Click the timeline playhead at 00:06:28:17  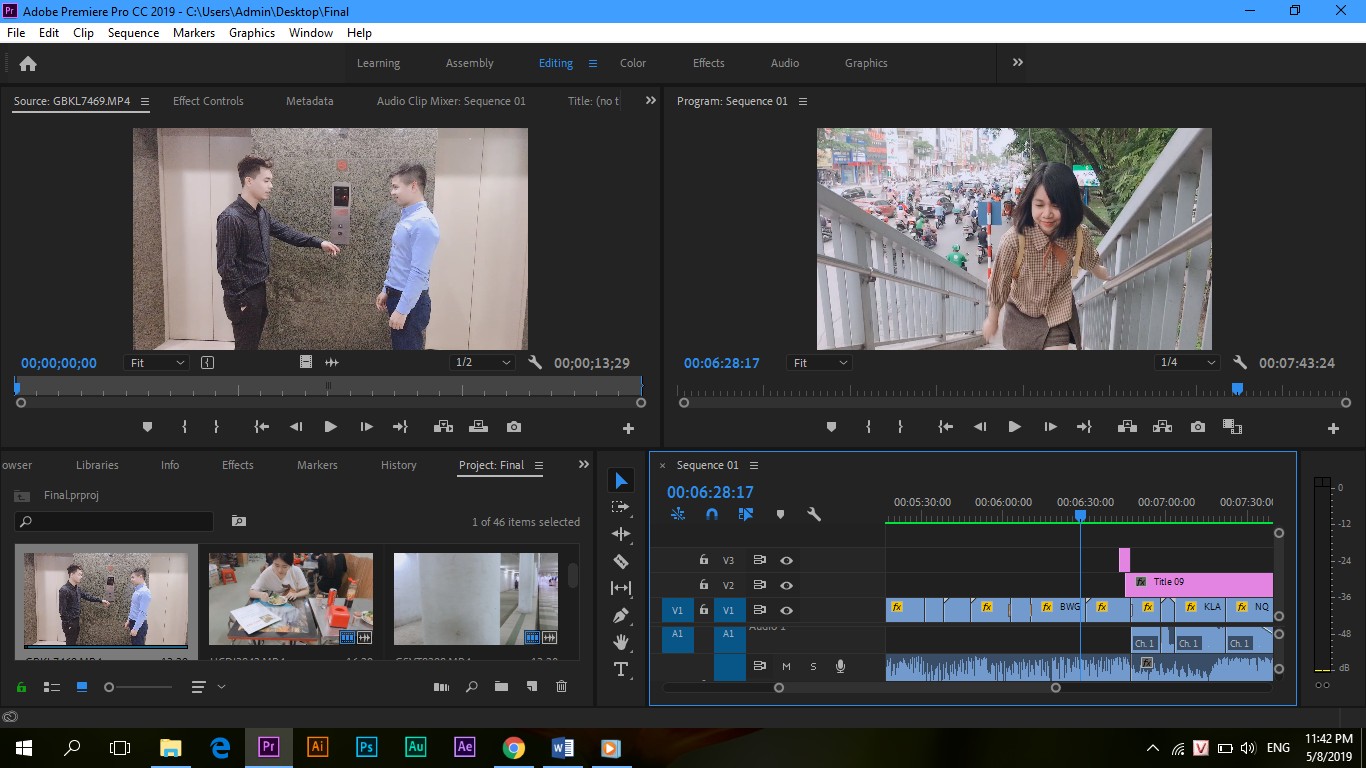coord(1080,515)
